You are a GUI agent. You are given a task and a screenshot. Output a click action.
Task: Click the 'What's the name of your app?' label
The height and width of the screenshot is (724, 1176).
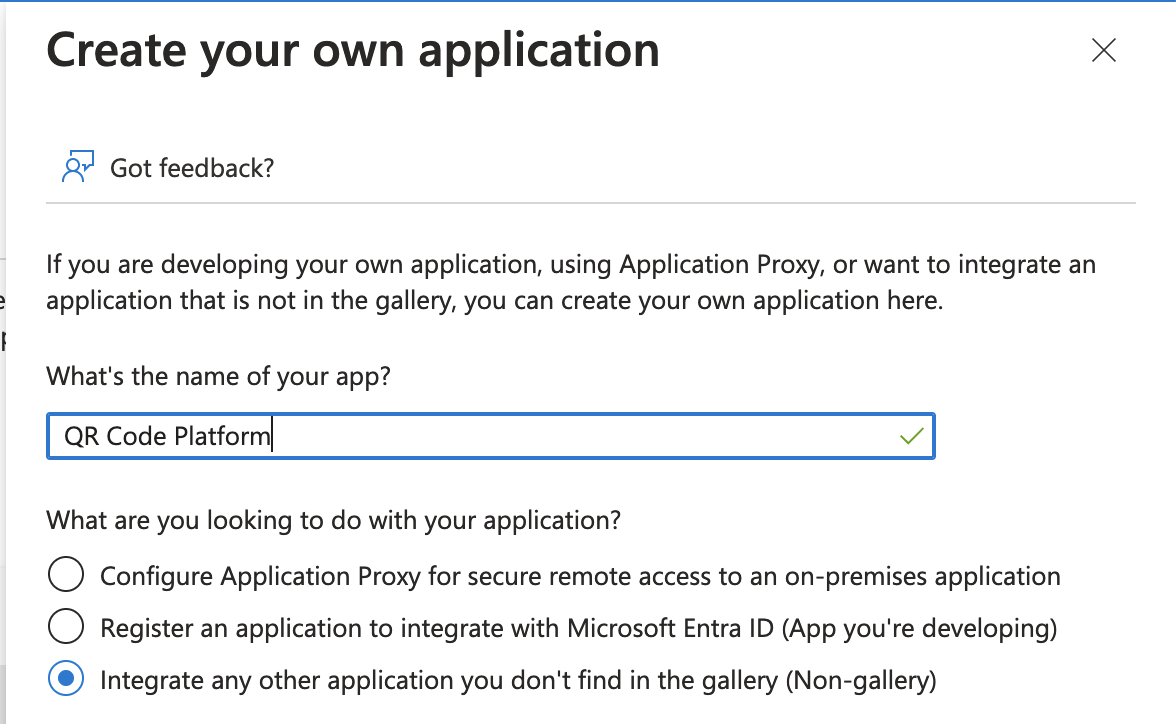point(218,376)
